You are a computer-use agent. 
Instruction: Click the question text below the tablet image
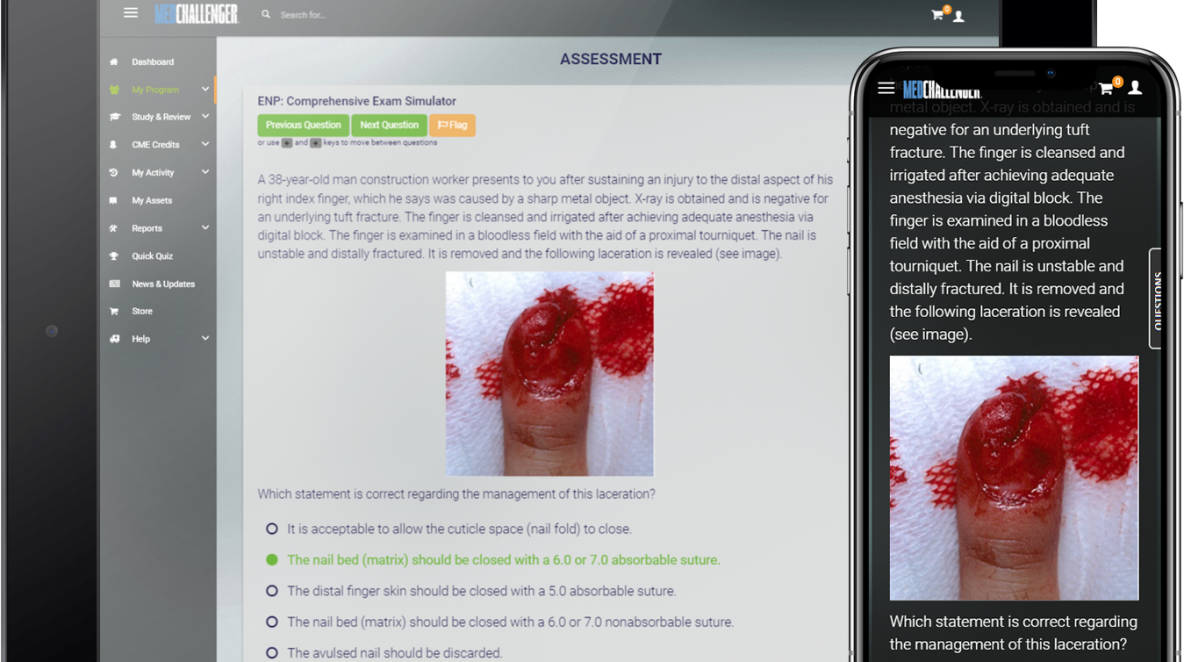(456, 494)
